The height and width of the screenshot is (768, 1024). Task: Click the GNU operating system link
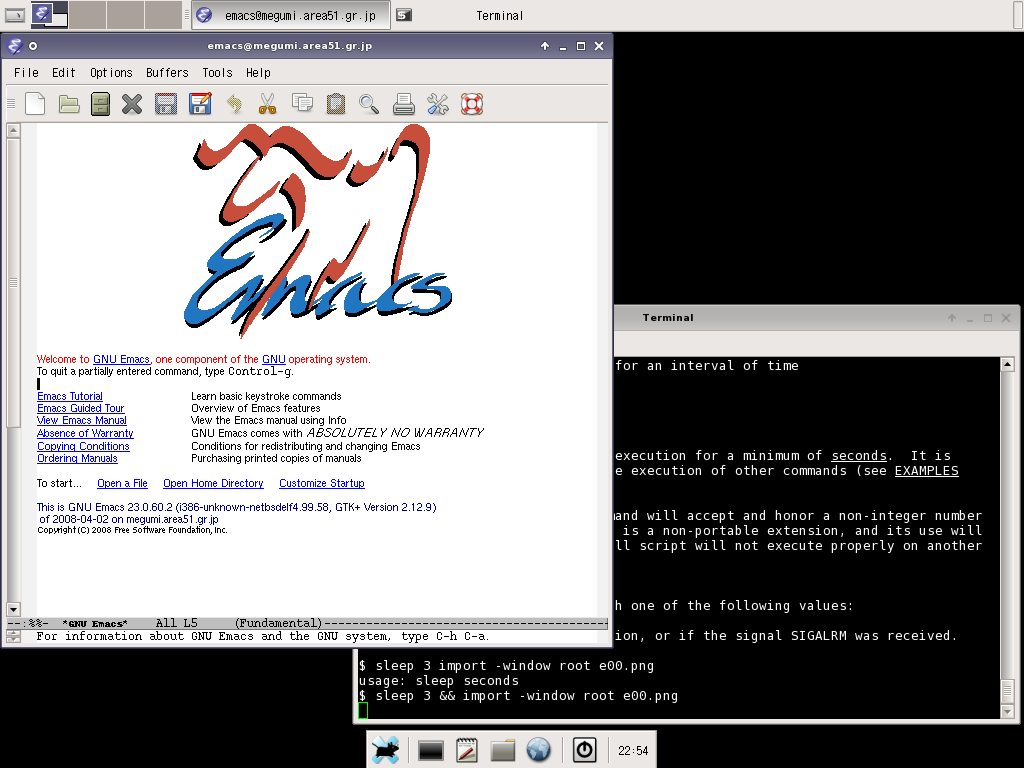point(274,359)
